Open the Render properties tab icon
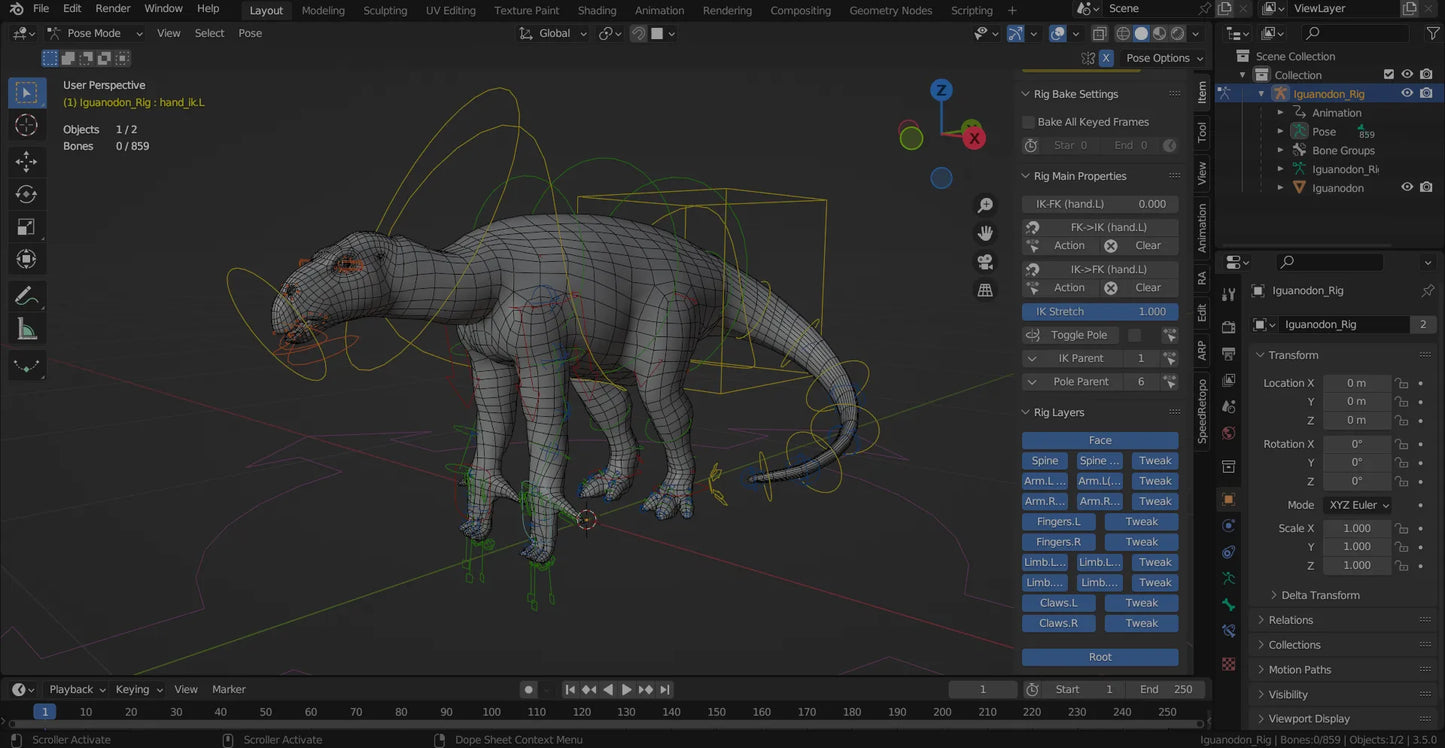This screenshot has width=1445, height=748. tap(1229, 327)
